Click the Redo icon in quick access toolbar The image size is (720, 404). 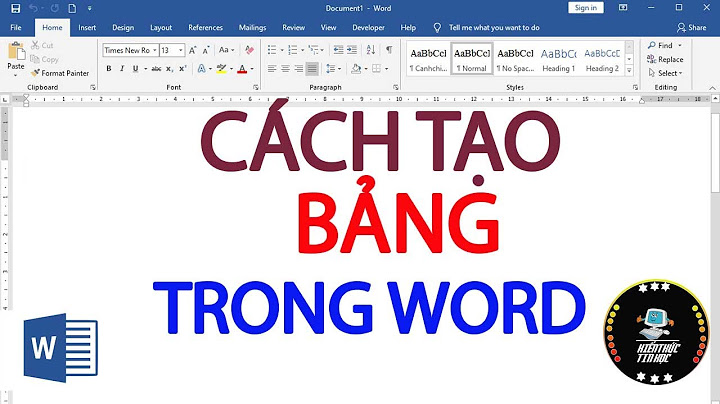(55, 8)
